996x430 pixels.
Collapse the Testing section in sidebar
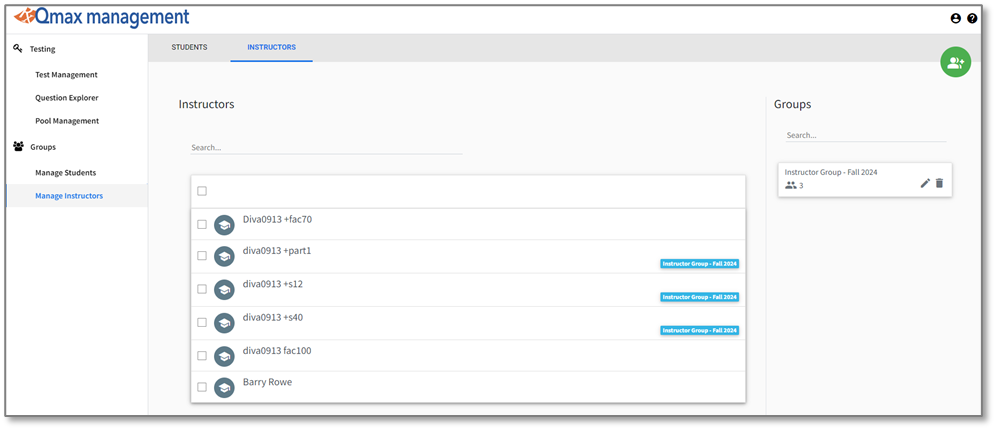point(42,49)
